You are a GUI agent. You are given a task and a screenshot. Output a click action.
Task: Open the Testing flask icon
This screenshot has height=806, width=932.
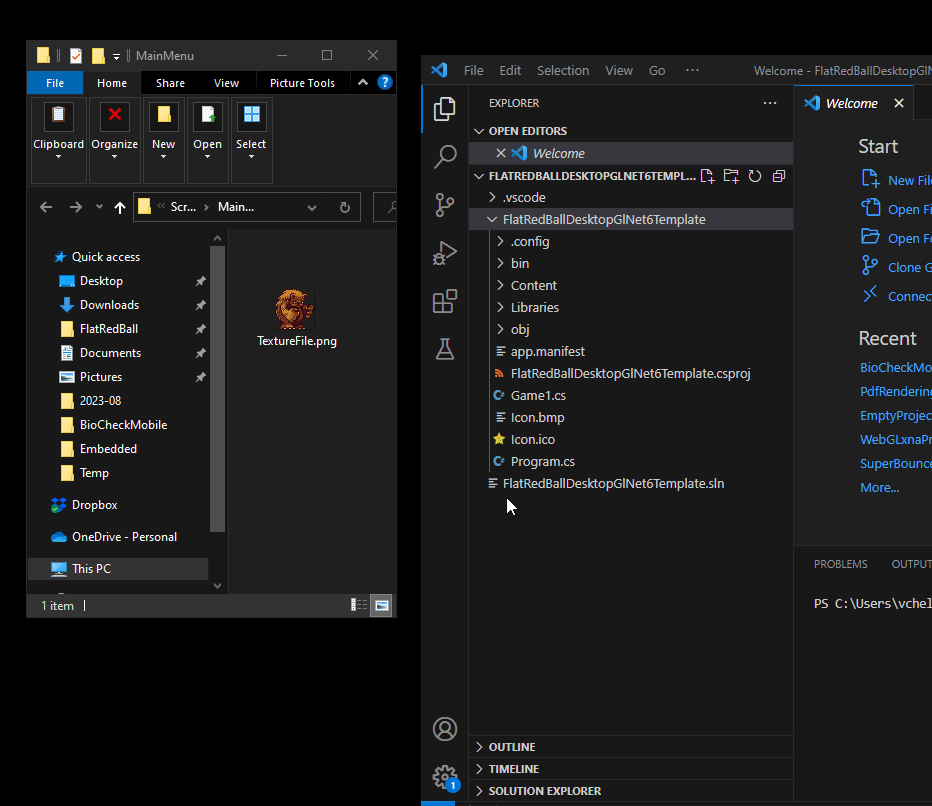coord(445,349)
